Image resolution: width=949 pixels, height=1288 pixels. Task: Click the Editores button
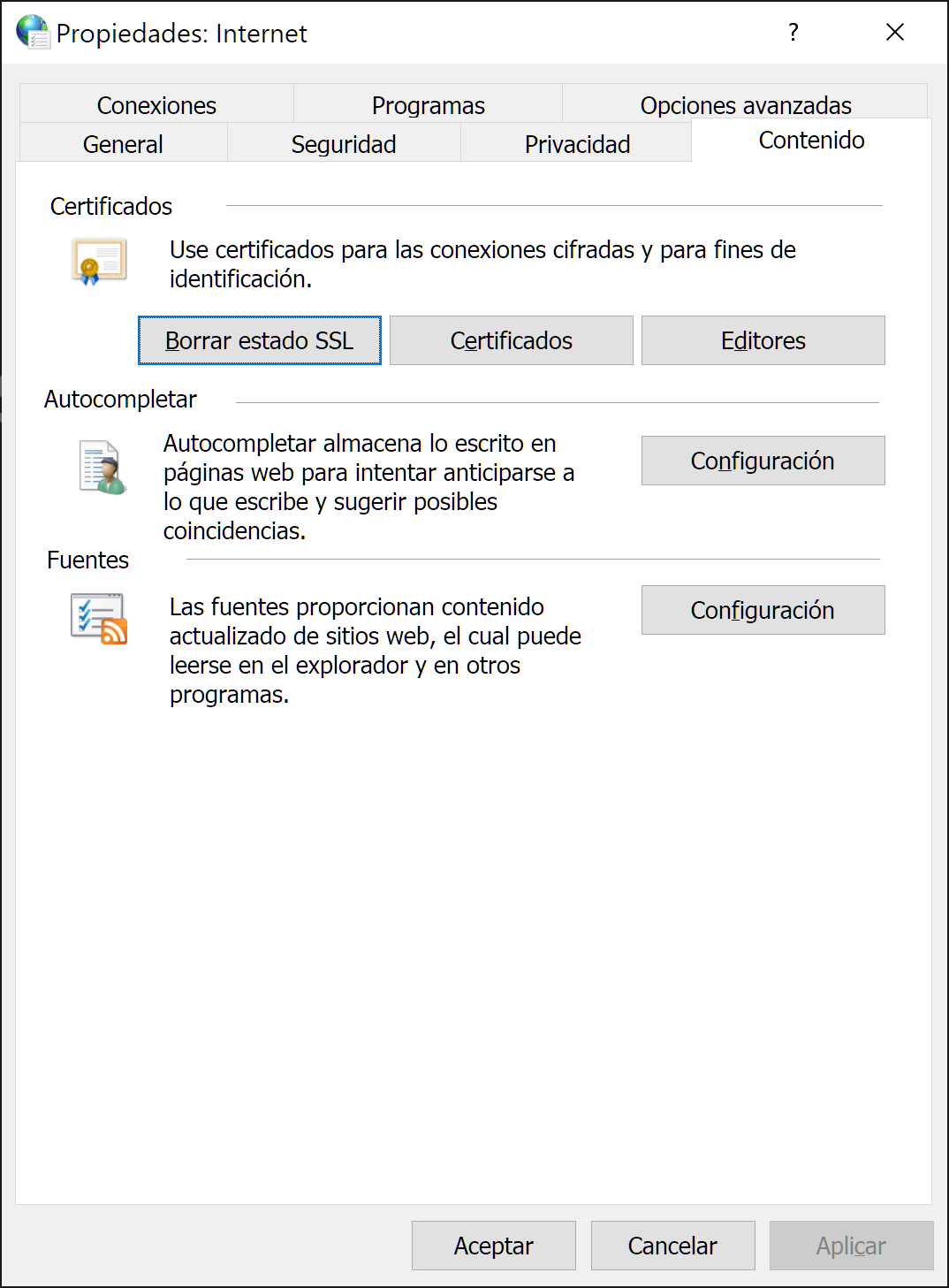[763, 340]
